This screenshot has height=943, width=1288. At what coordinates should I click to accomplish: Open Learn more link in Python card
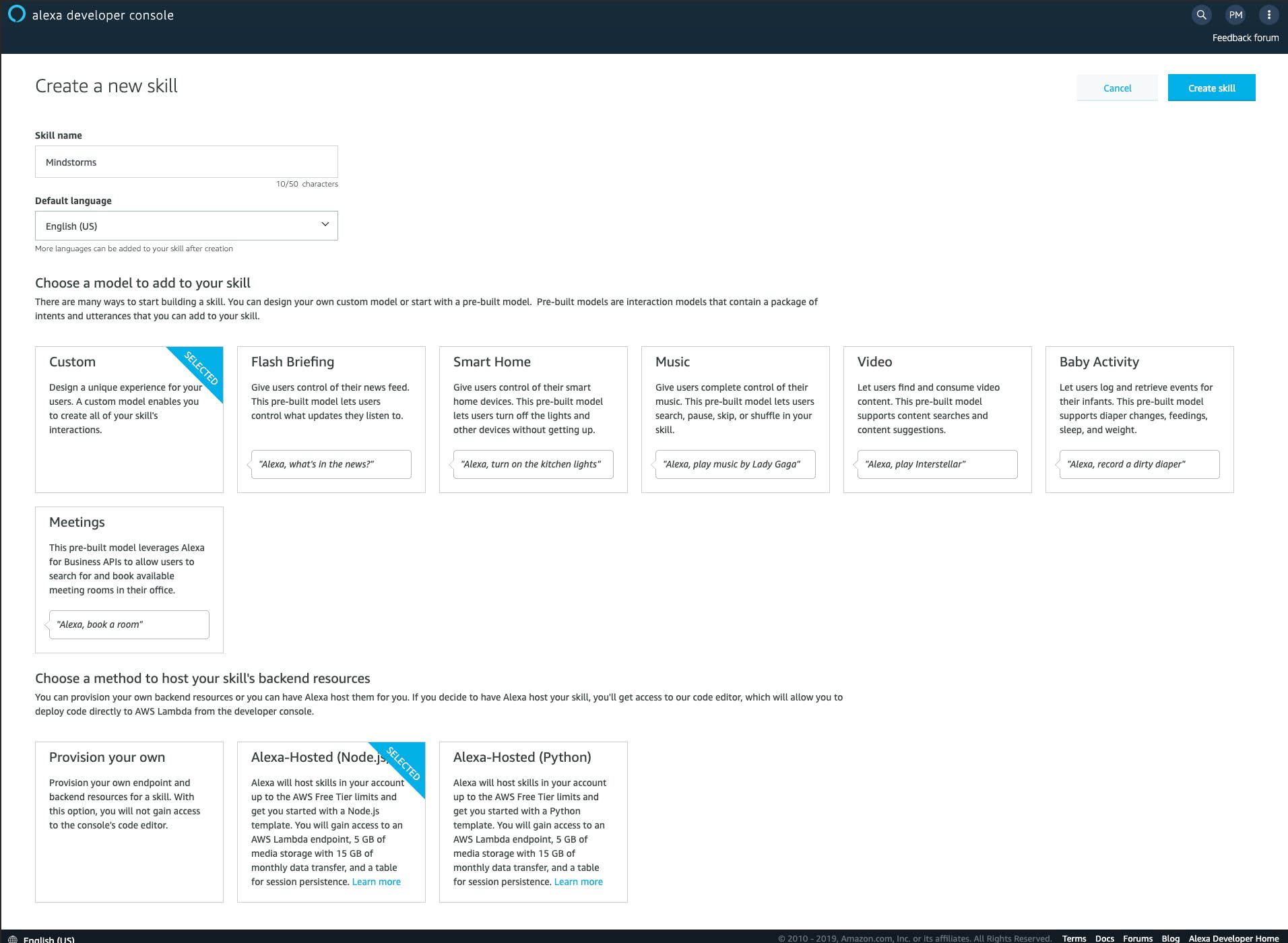[579, 882]
